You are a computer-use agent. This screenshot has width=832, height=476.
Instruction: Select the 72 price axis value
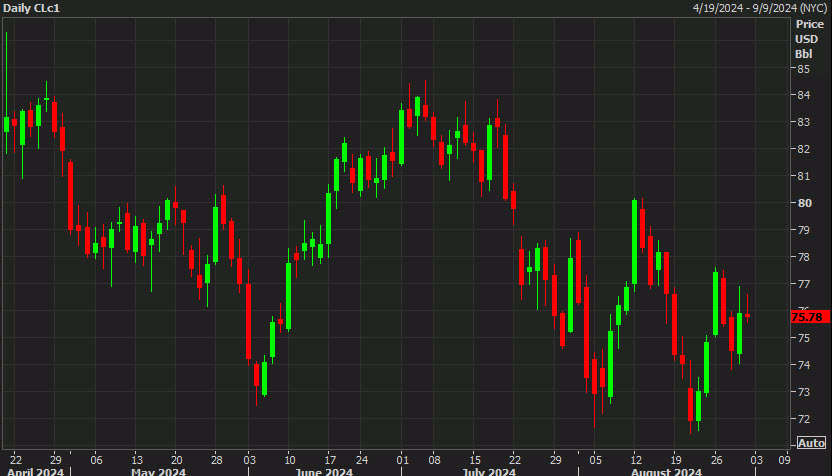tap(803, 419)
